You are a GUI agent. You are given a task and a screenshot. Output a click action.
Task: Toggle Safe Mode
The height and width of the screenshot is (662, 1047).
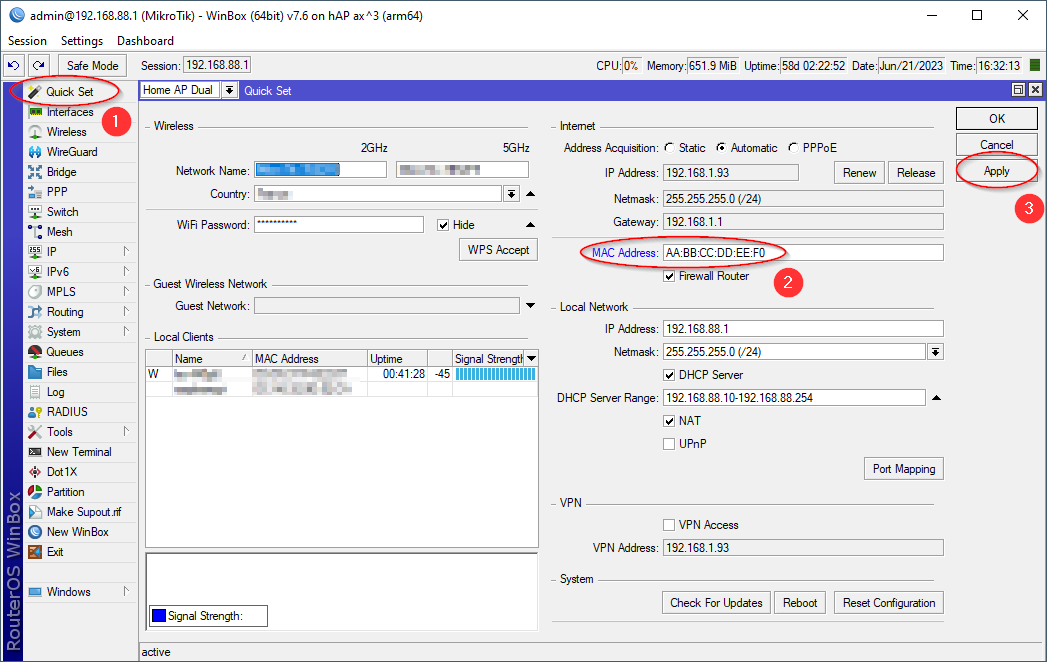[x=92, y=65]
